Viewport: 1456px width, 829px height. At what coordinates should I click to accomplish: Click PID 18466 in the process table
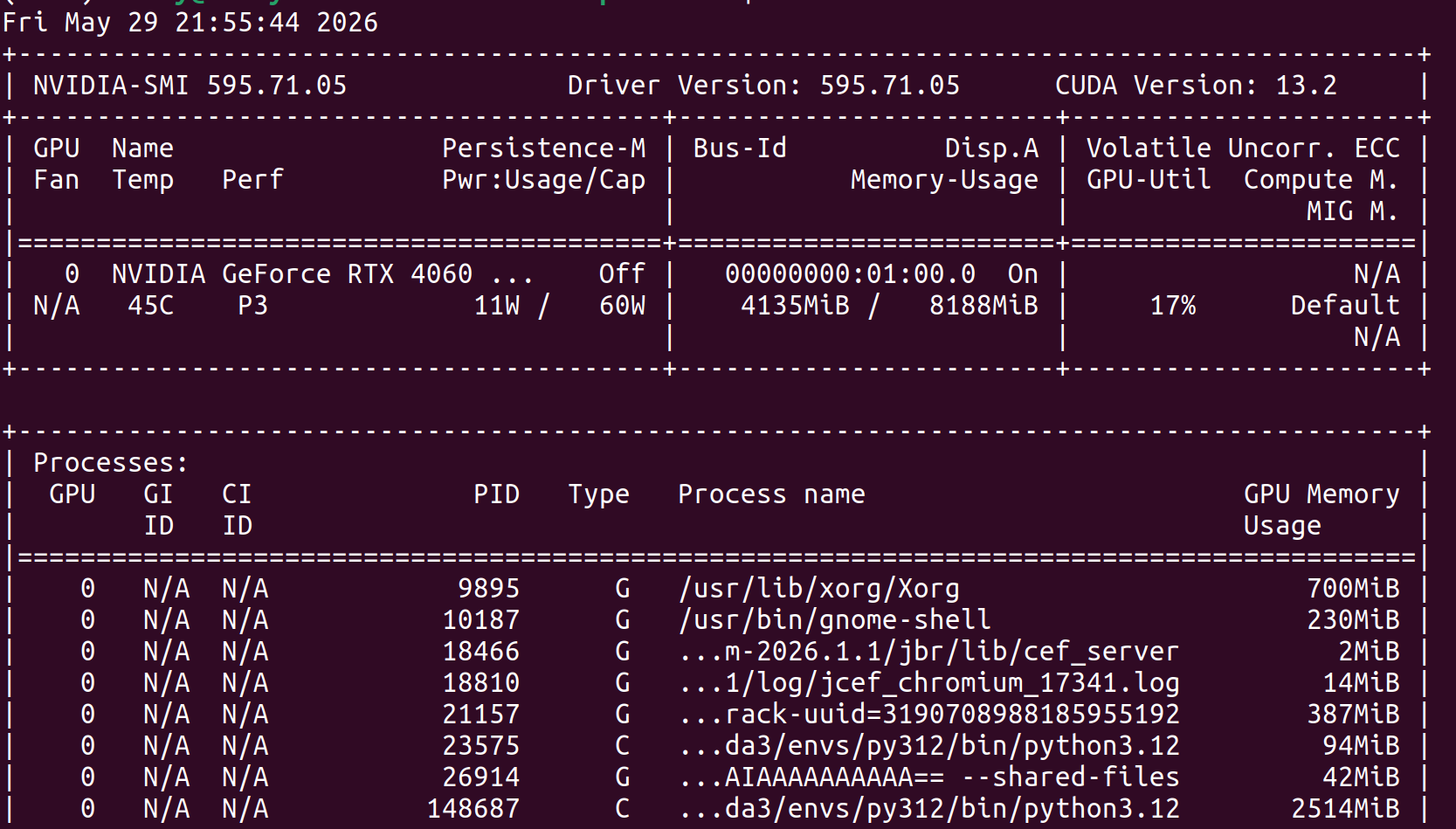coord(480,652)
